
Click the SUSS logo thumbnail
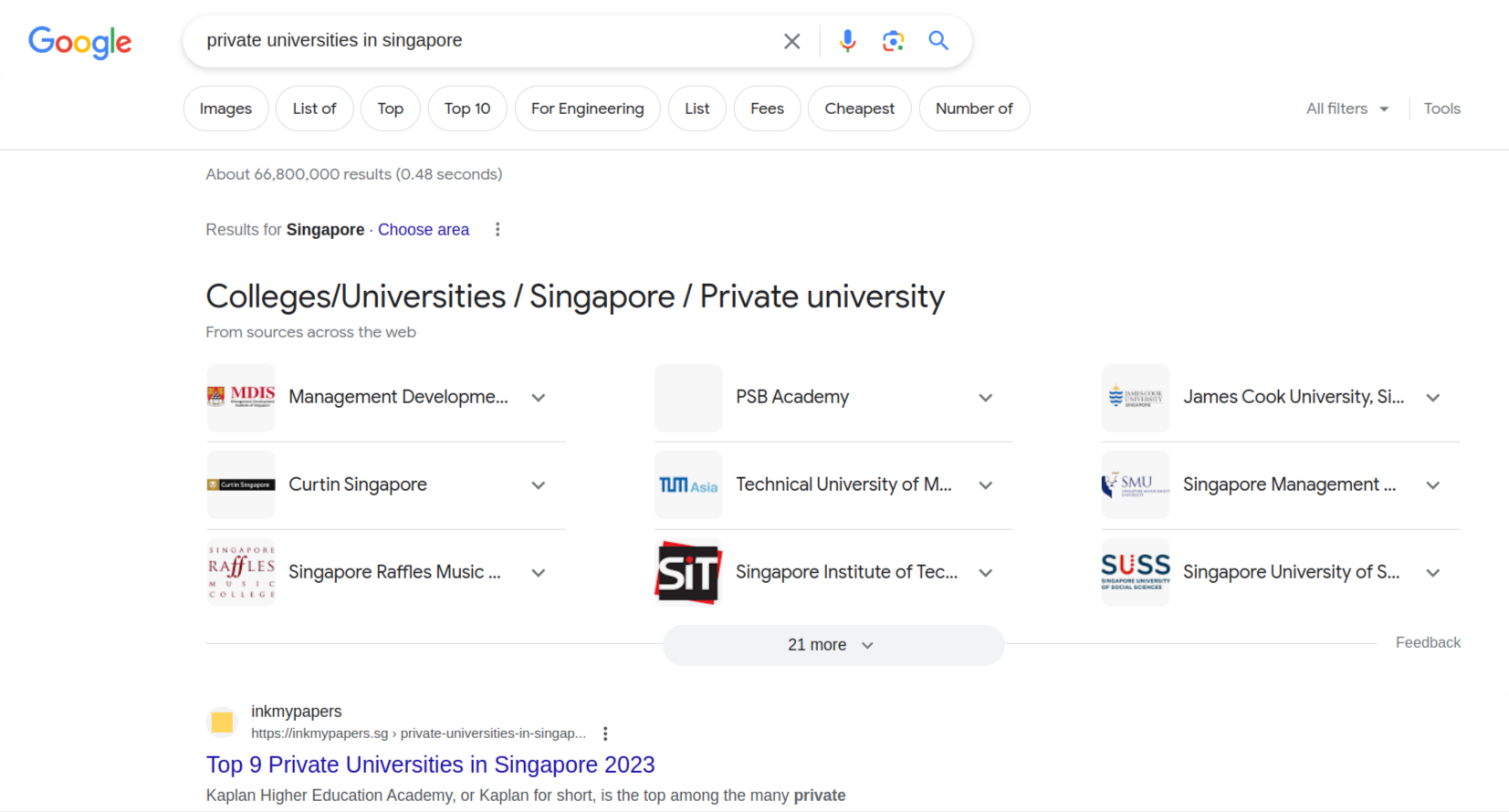click(1136, 573)
